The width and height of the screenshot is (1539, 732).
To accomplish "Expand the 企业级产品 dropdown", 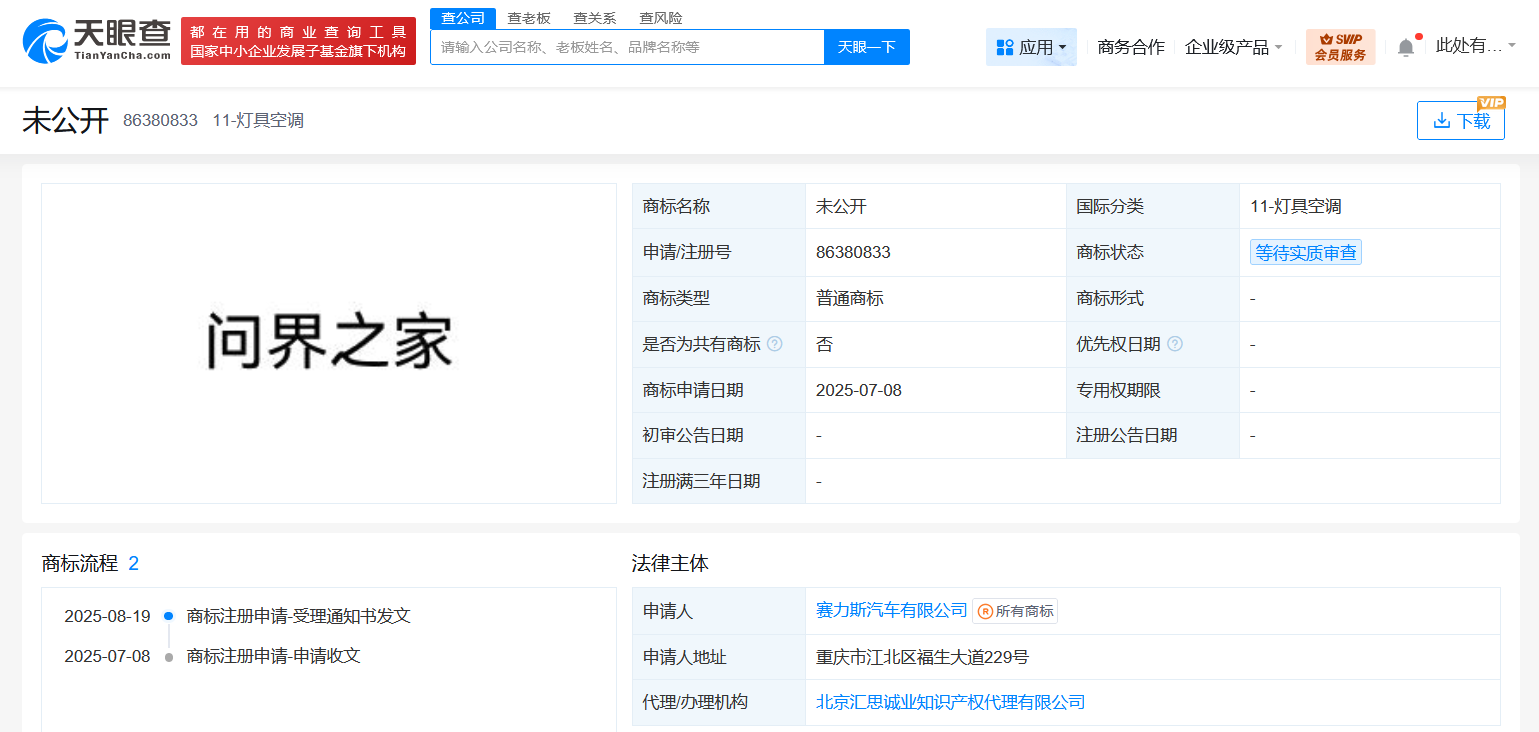I will (x=1233, y=47).
